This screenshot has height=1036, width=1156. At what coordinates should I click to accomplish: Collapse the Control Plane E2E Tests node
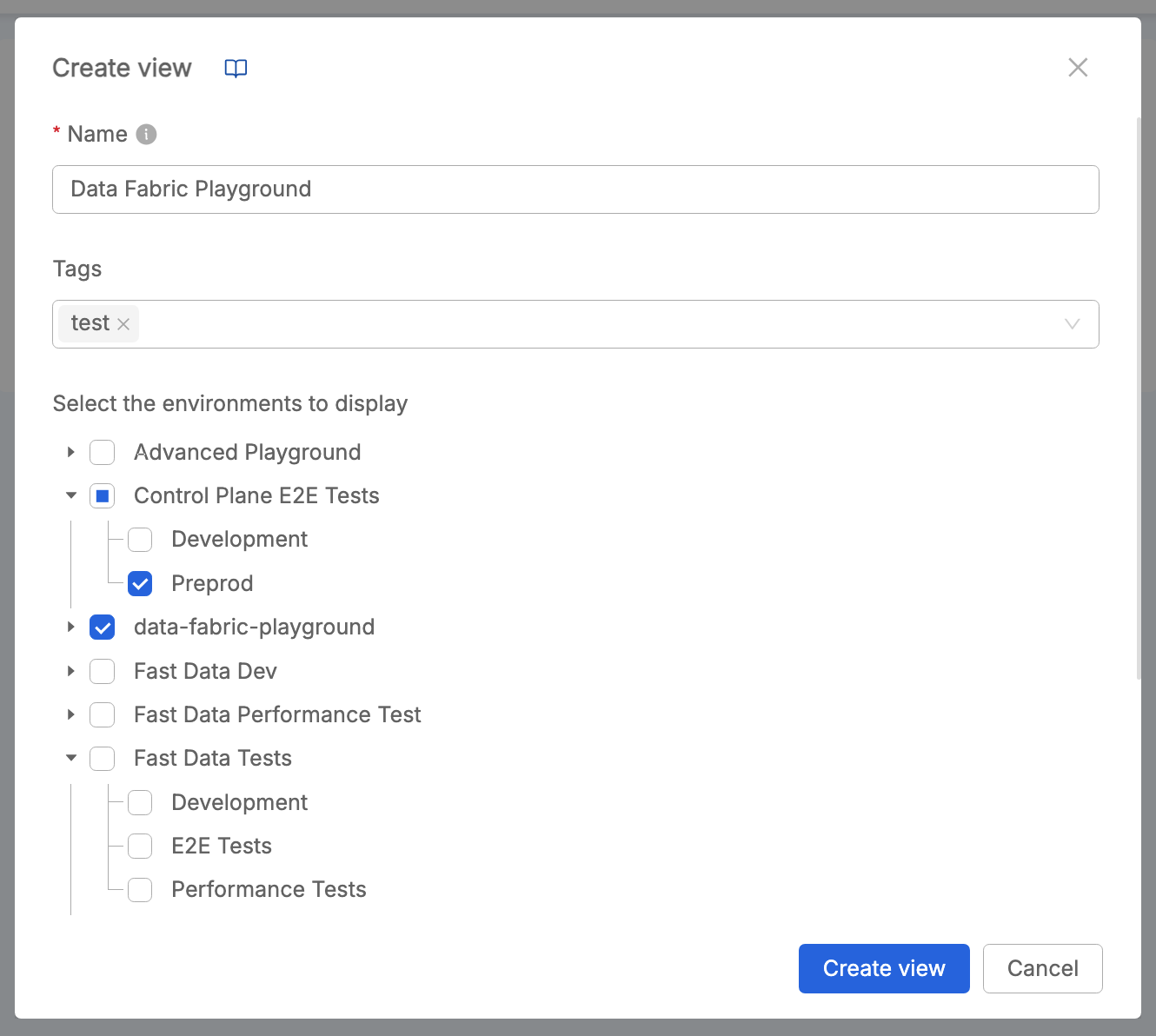[x=70, y=495]
